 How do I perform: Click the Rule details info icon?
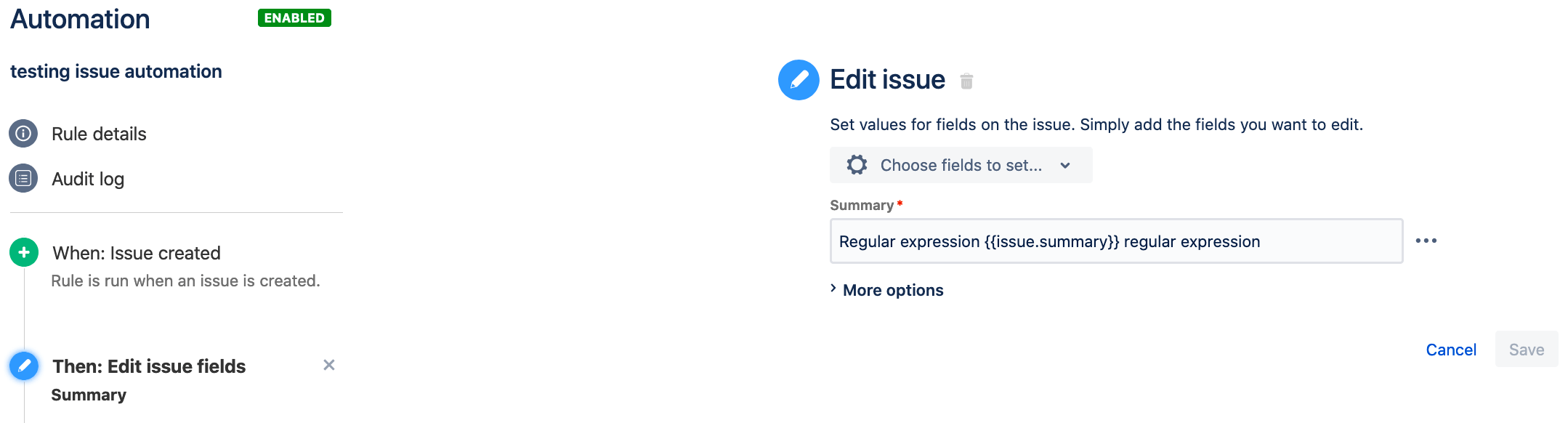23,134
